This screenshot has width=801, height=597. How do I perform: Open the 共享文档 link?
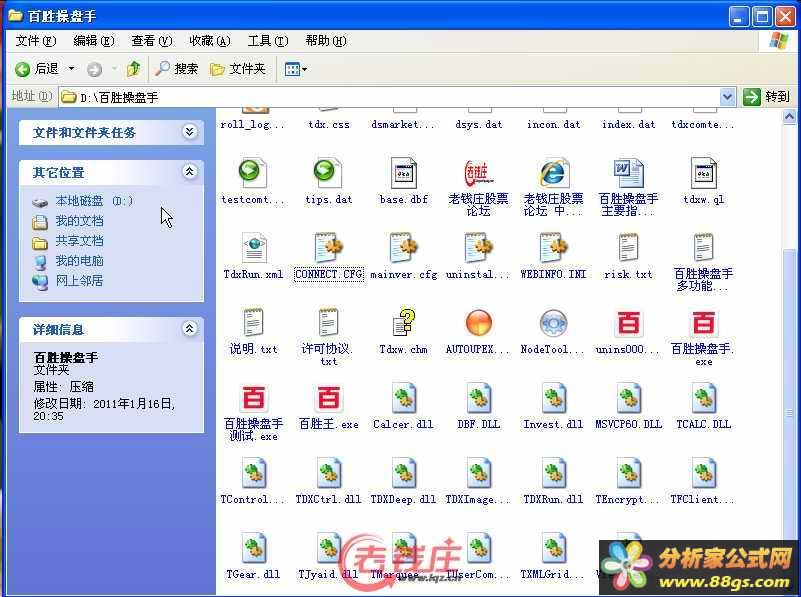tap(79, 241)
